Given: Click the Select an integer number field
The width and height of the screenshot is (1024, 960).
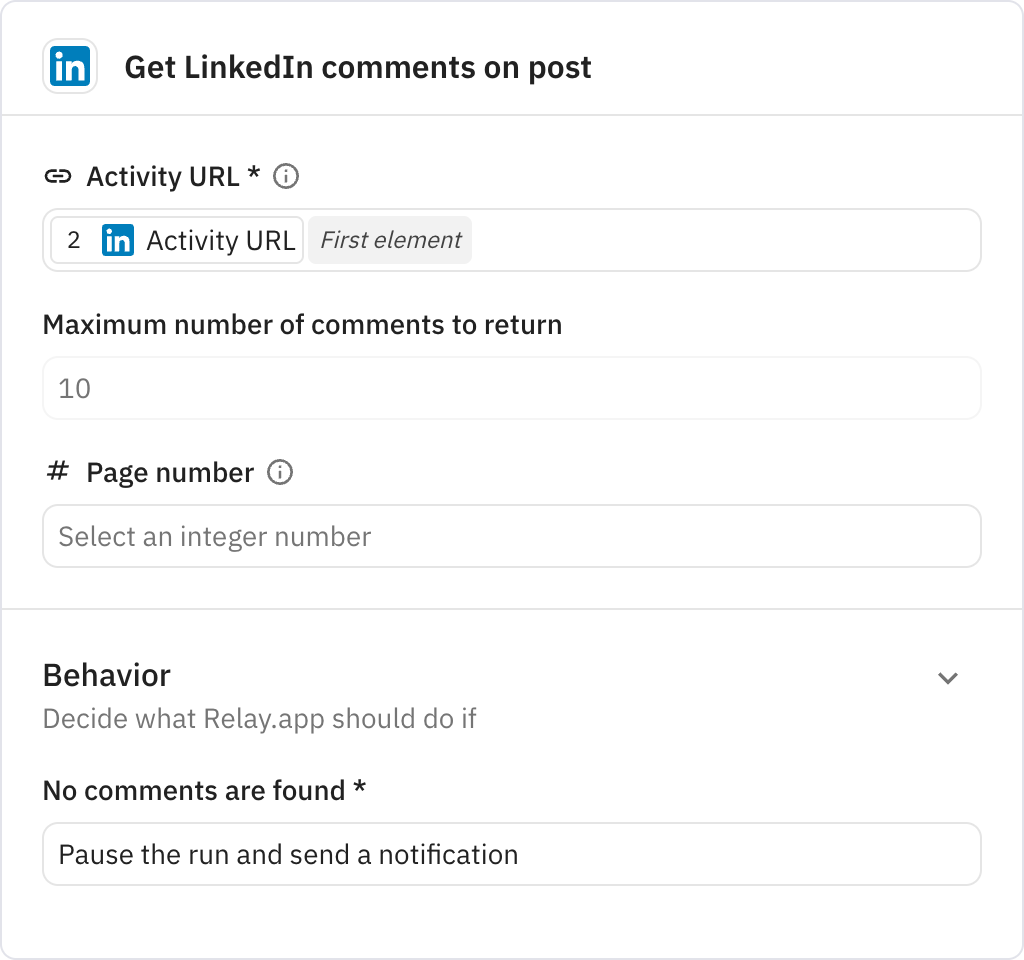Looking at the screenshot, I should pos(512,536).
